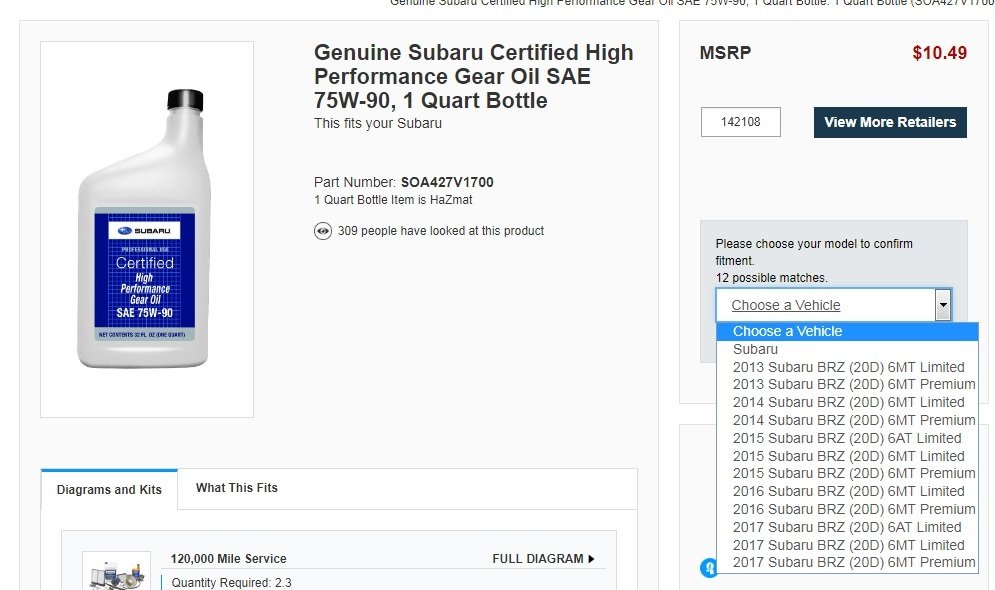Select 2015 Subaru BRZ 6AT Limited option
Image resolution: width=995 pixels, height=590 pixels.
coord(848,438)
